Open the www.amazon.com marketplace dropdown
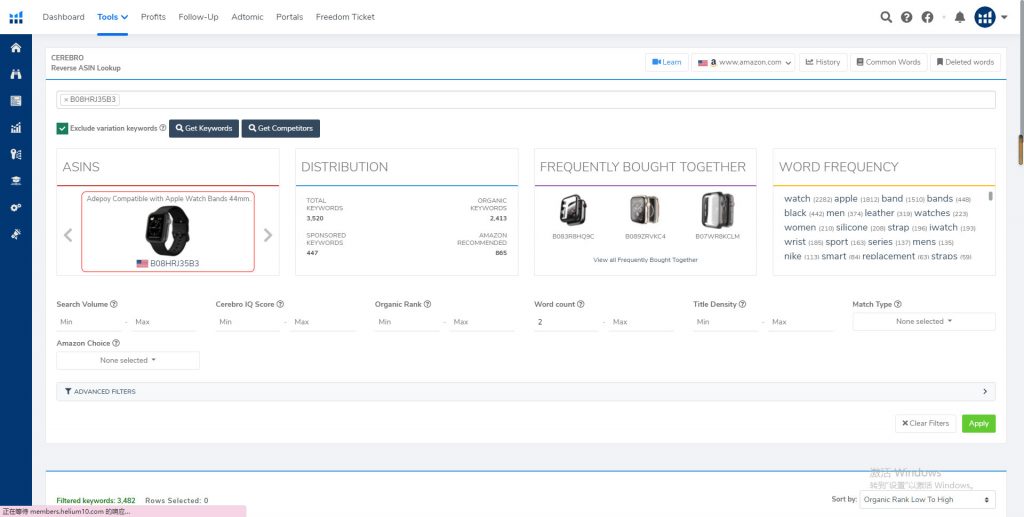This screenshot has height=517, width=1024. [x=745, y=62]
